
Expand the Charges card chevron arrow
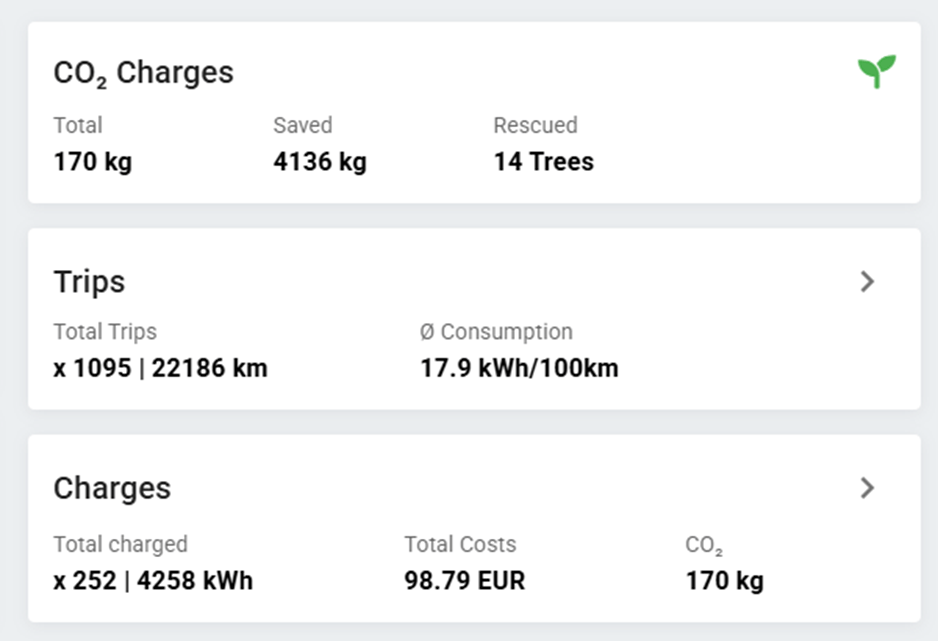click(867, 488)
